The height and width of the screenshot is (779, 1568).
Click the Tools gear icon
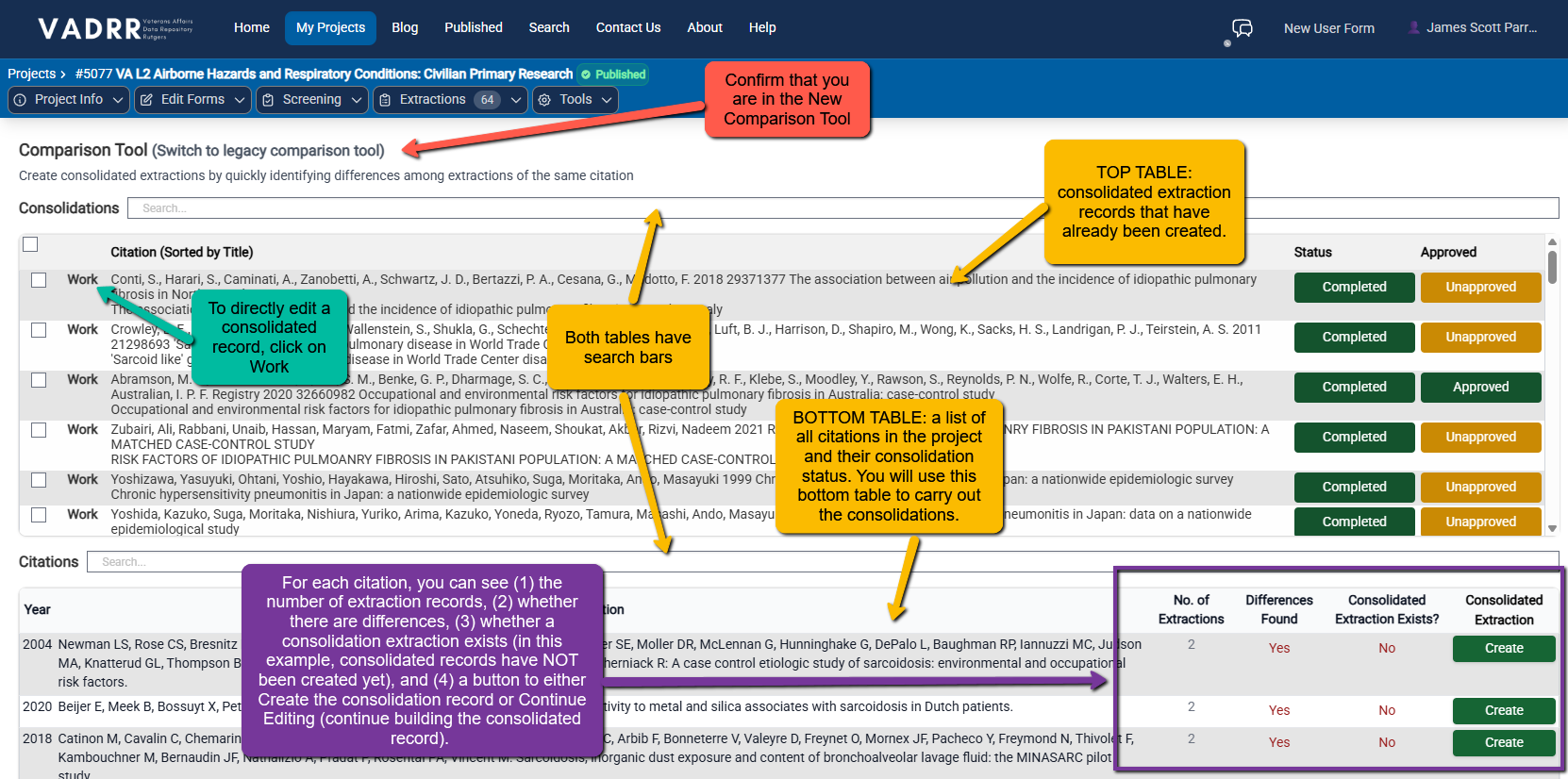coord(544,100)
